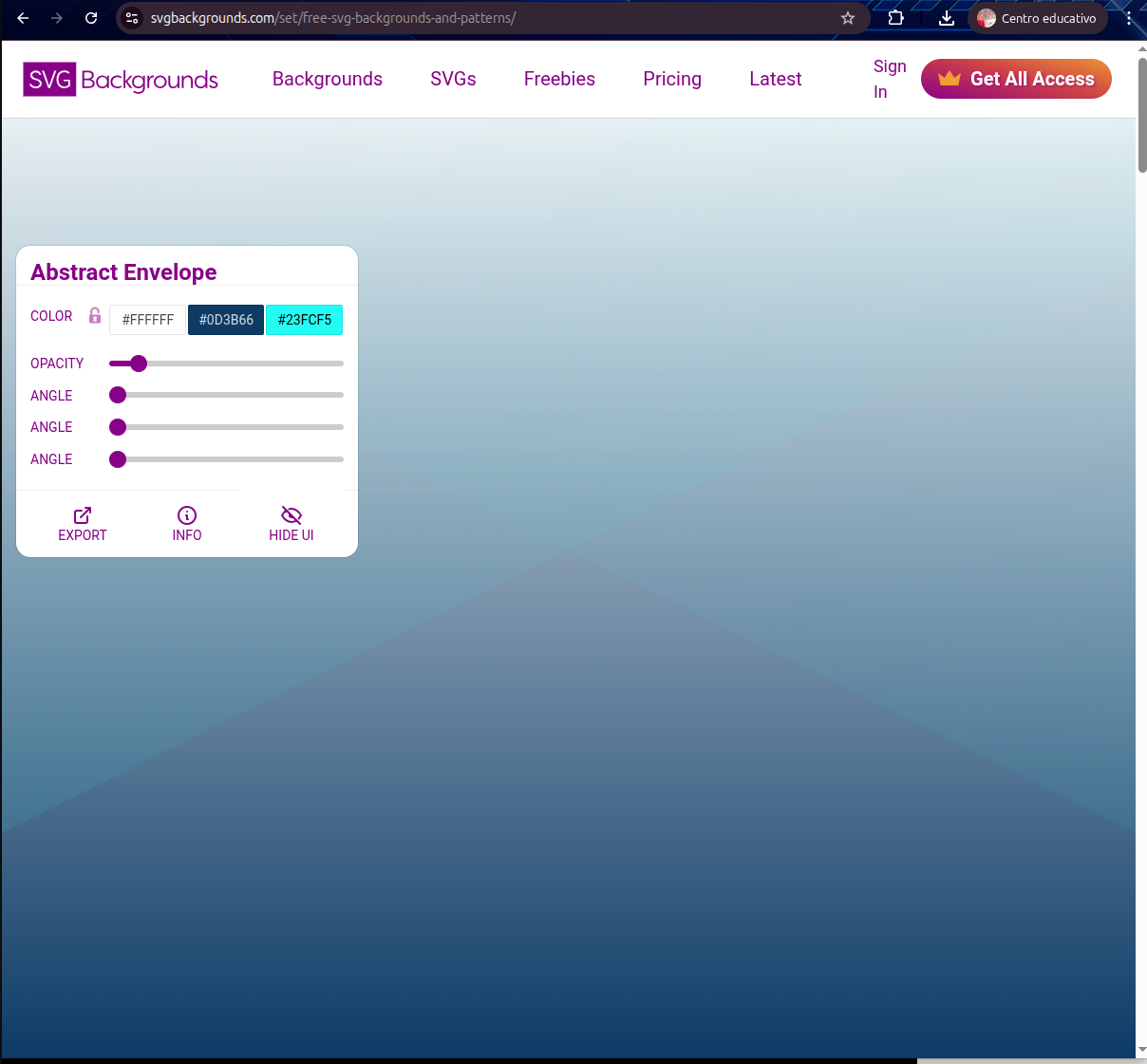Screen dimensions: 1147x1064
Task: Reload the page
Action: (x=91, y=18)
